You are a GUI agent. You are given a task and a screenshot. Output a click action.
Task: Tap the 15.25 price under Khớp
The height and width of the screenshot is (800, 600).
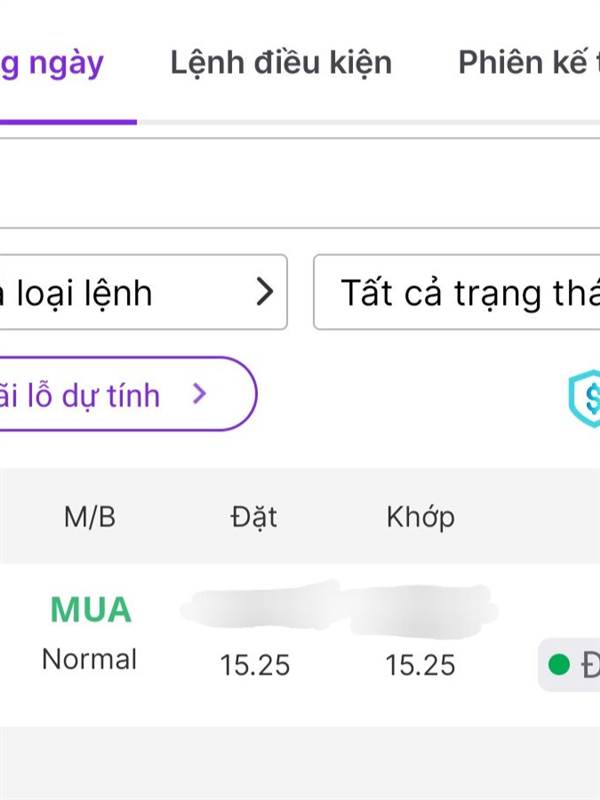(420, 665)
